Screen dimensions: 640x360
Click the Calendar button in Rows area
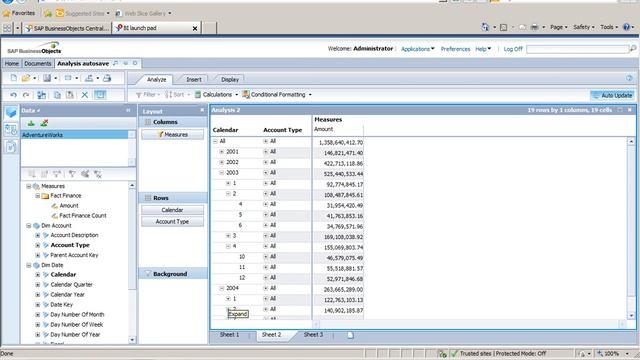point(173,210)
